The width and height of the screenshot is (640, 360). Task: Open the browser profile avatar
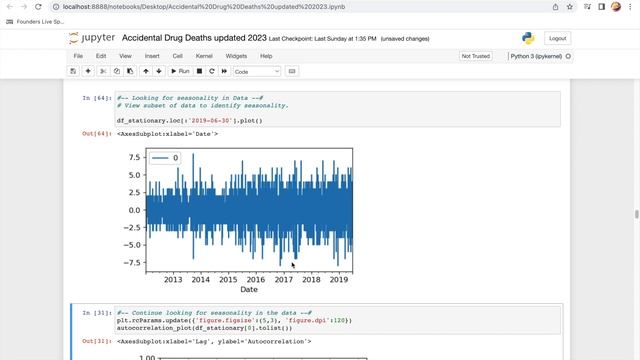(616, 7)
